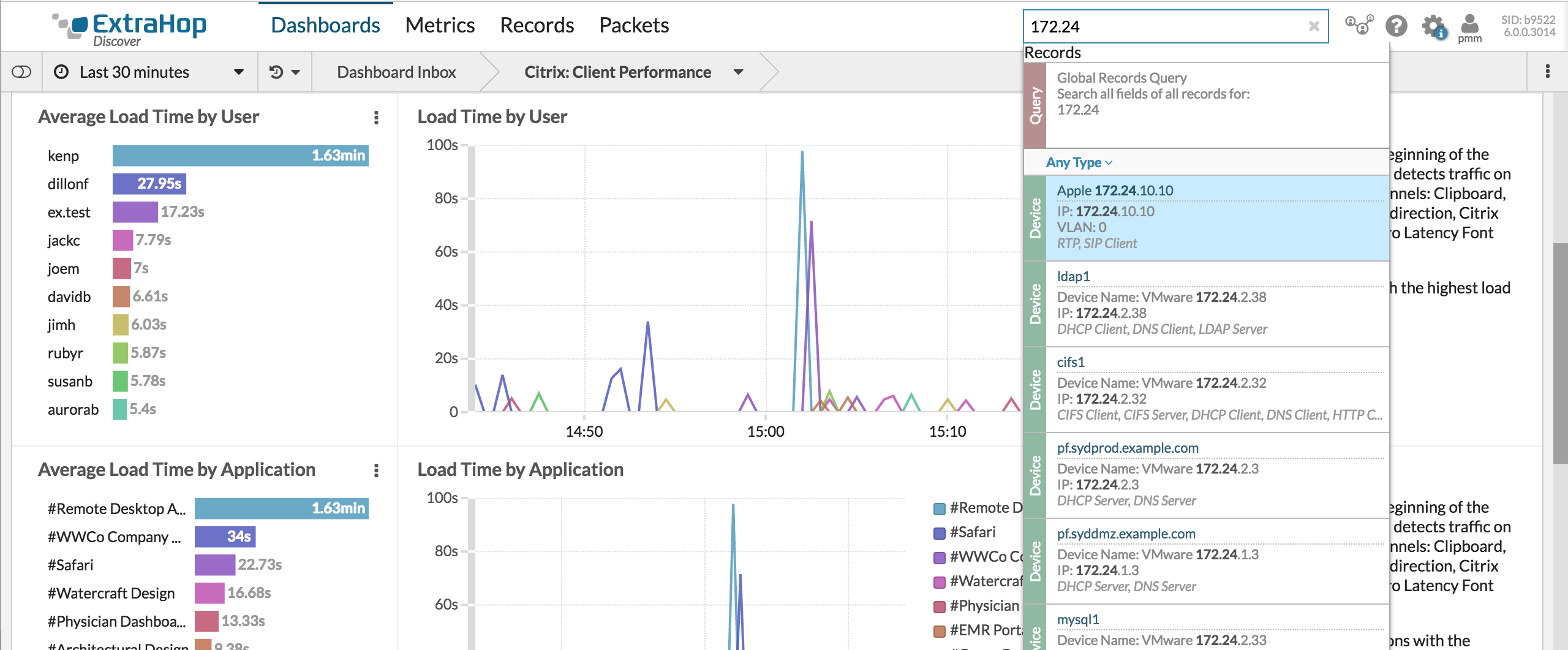The width and height of the screenshot is (1568, 650).
Task: Click the susanb 5.78s bar
Action: (120, 381)
